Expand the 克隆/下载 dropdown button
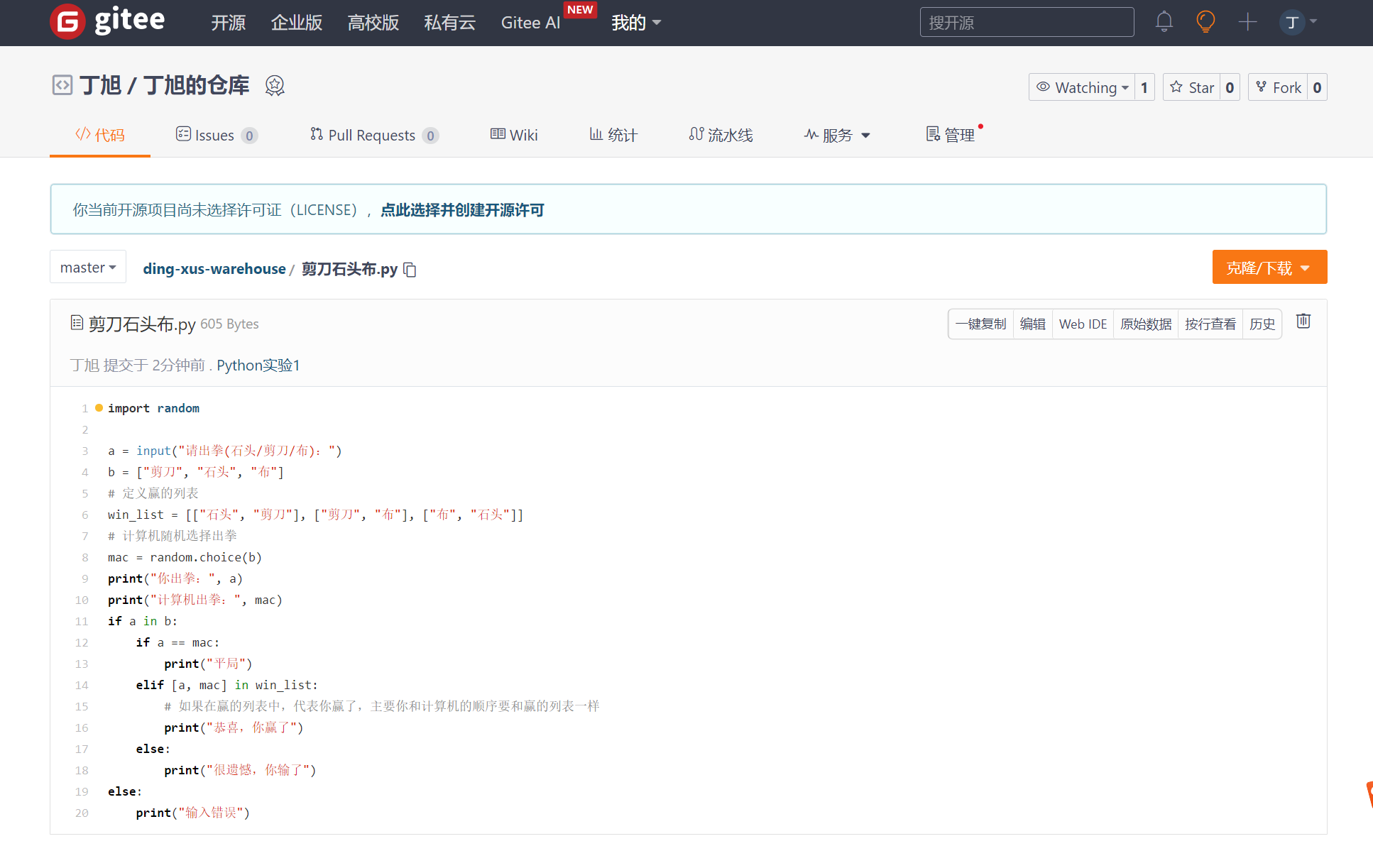 coord(1269,268)
